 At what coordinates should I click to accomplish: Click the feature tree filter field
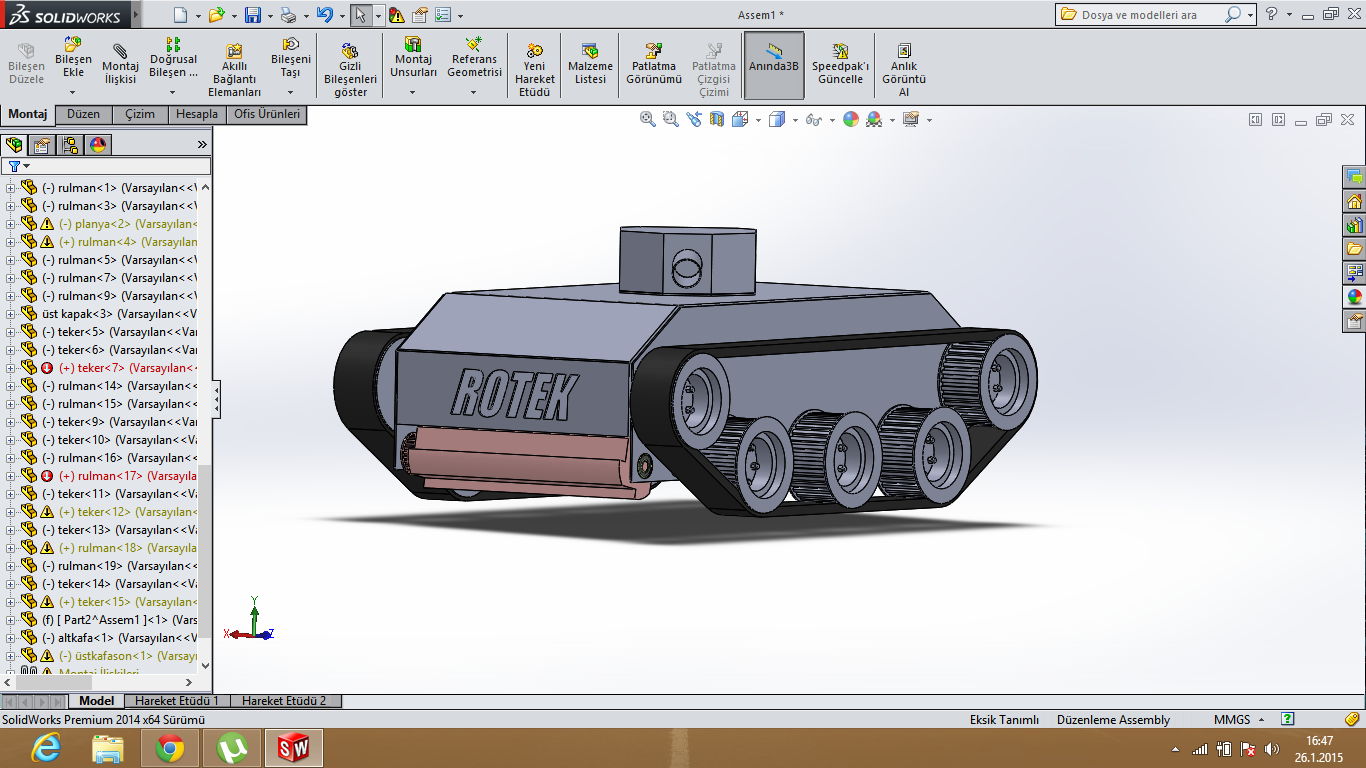pyautogui.click(x=107, y=166)
